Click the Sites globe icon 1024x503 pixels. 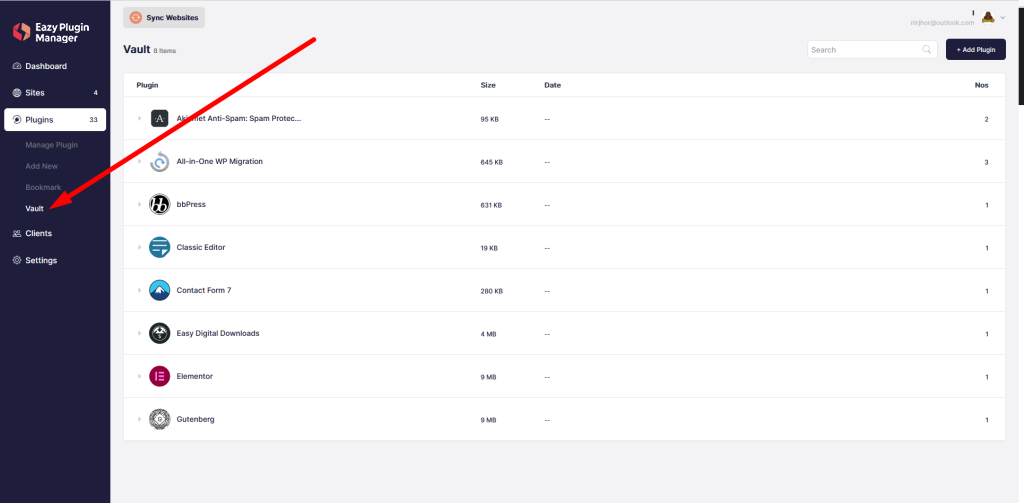point(17,93)
